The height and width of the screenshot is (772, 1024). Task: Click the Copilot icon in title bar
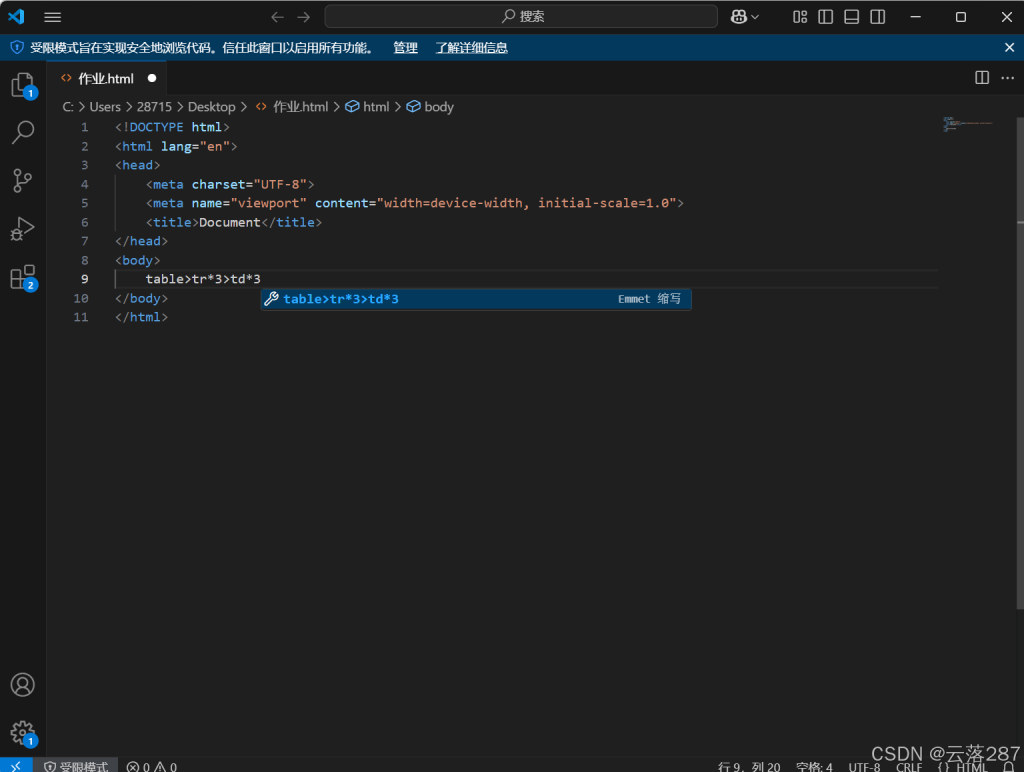pos(739,17)
